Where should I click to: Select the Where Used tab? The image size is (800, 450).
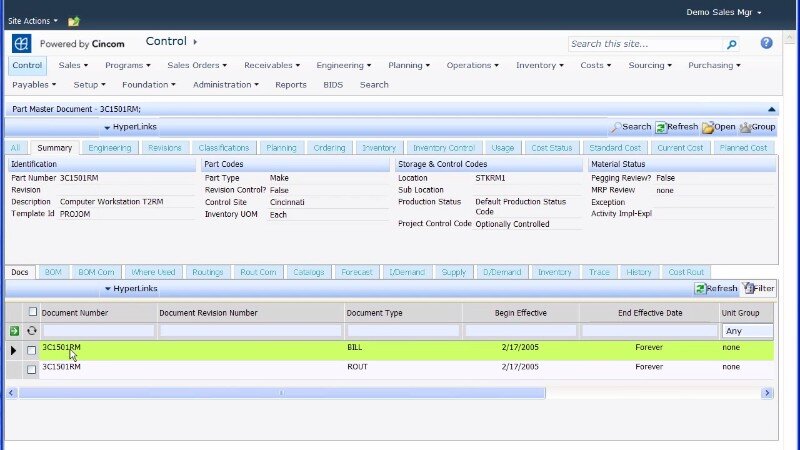pos(153,272)
